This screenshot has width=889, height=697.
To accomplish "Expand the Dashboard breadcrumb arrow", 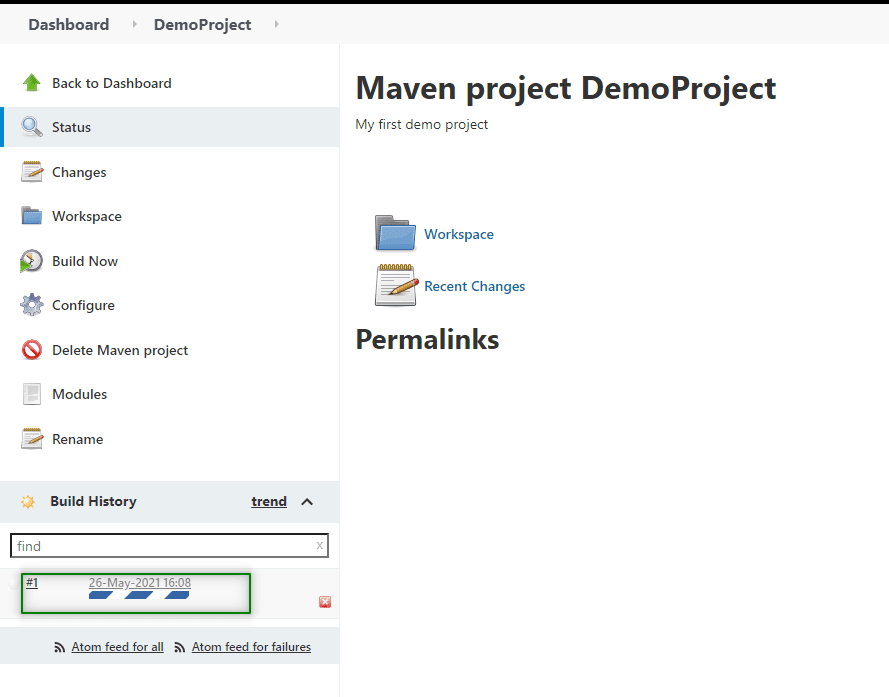I will pos(133,24).
